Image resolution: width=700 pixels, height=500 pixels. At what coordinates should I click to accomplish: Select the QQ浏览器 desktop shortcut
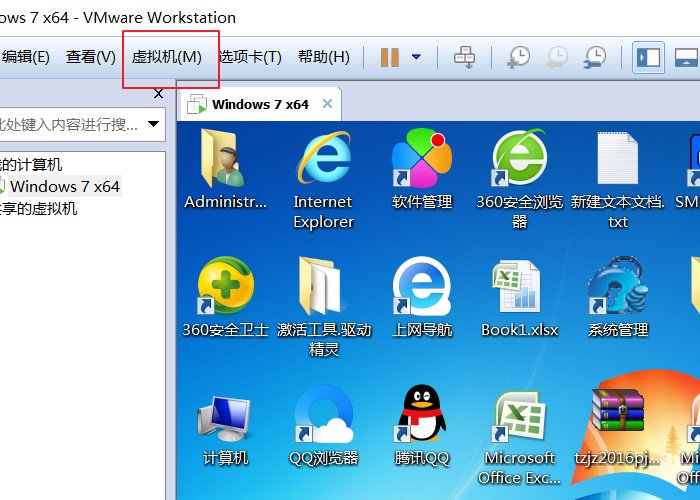324,426
